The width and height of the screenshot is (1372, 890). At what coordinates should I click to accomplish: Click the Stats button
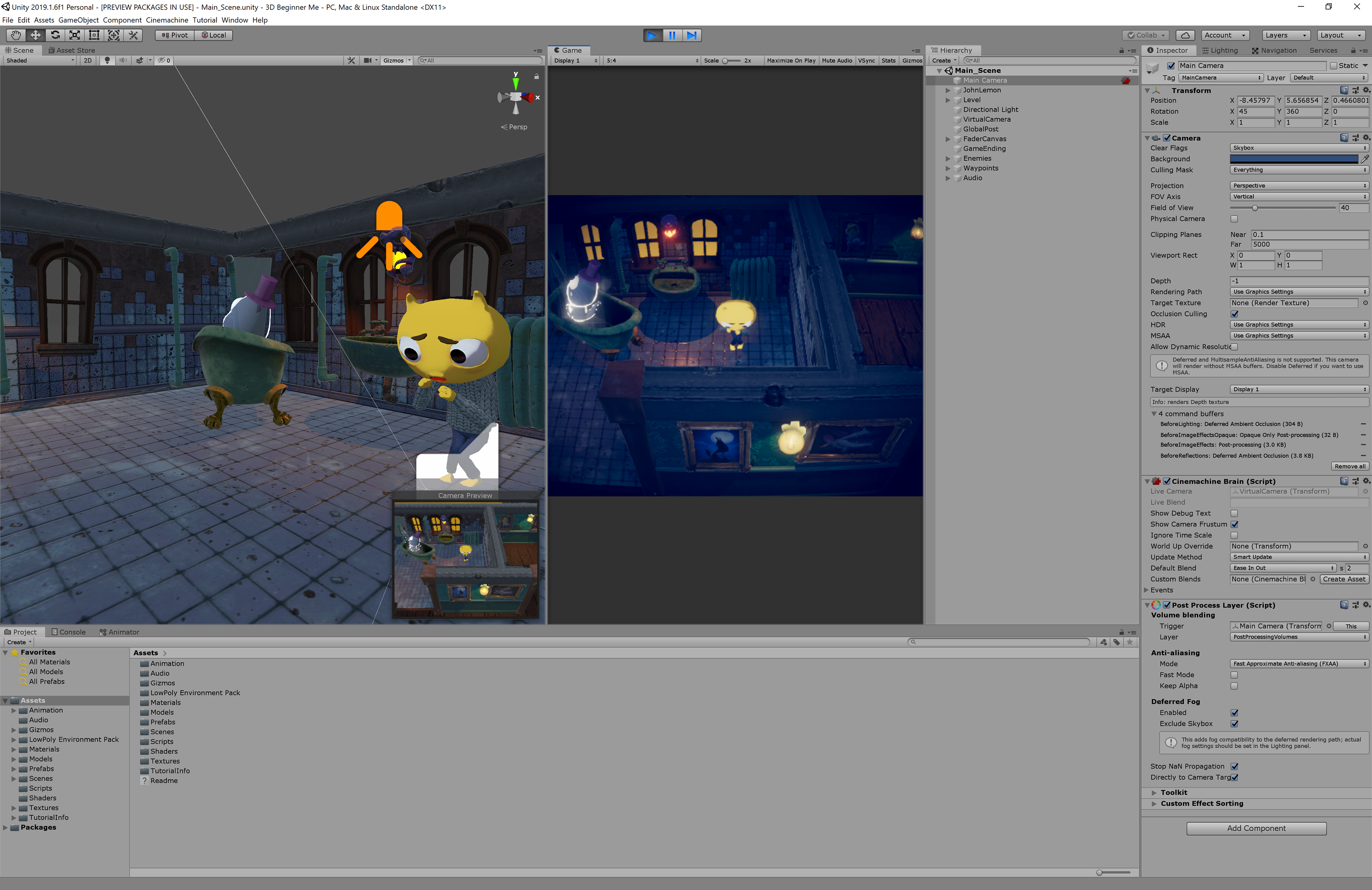pyautogui.click(x=888, y=60)
